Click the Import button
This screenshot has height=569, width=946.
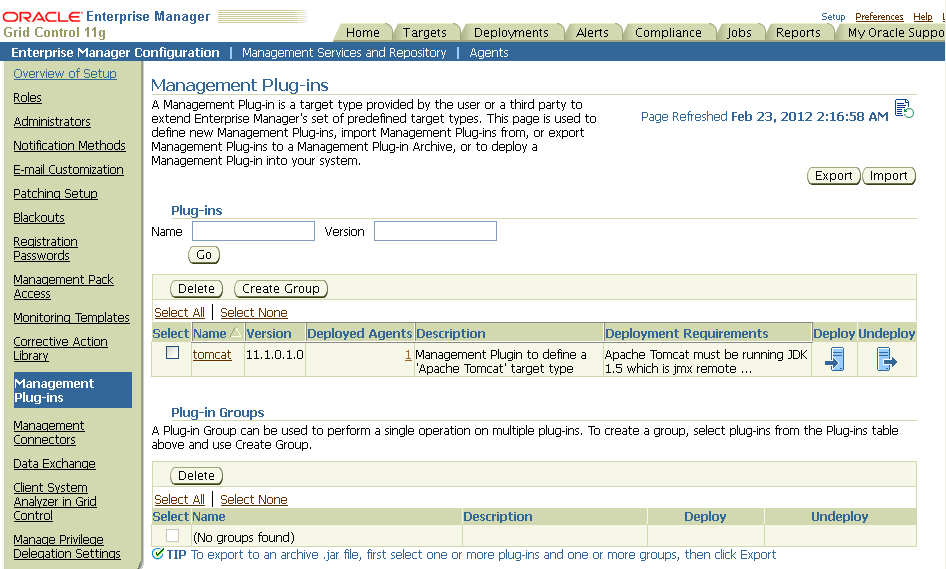click(889, 176)
